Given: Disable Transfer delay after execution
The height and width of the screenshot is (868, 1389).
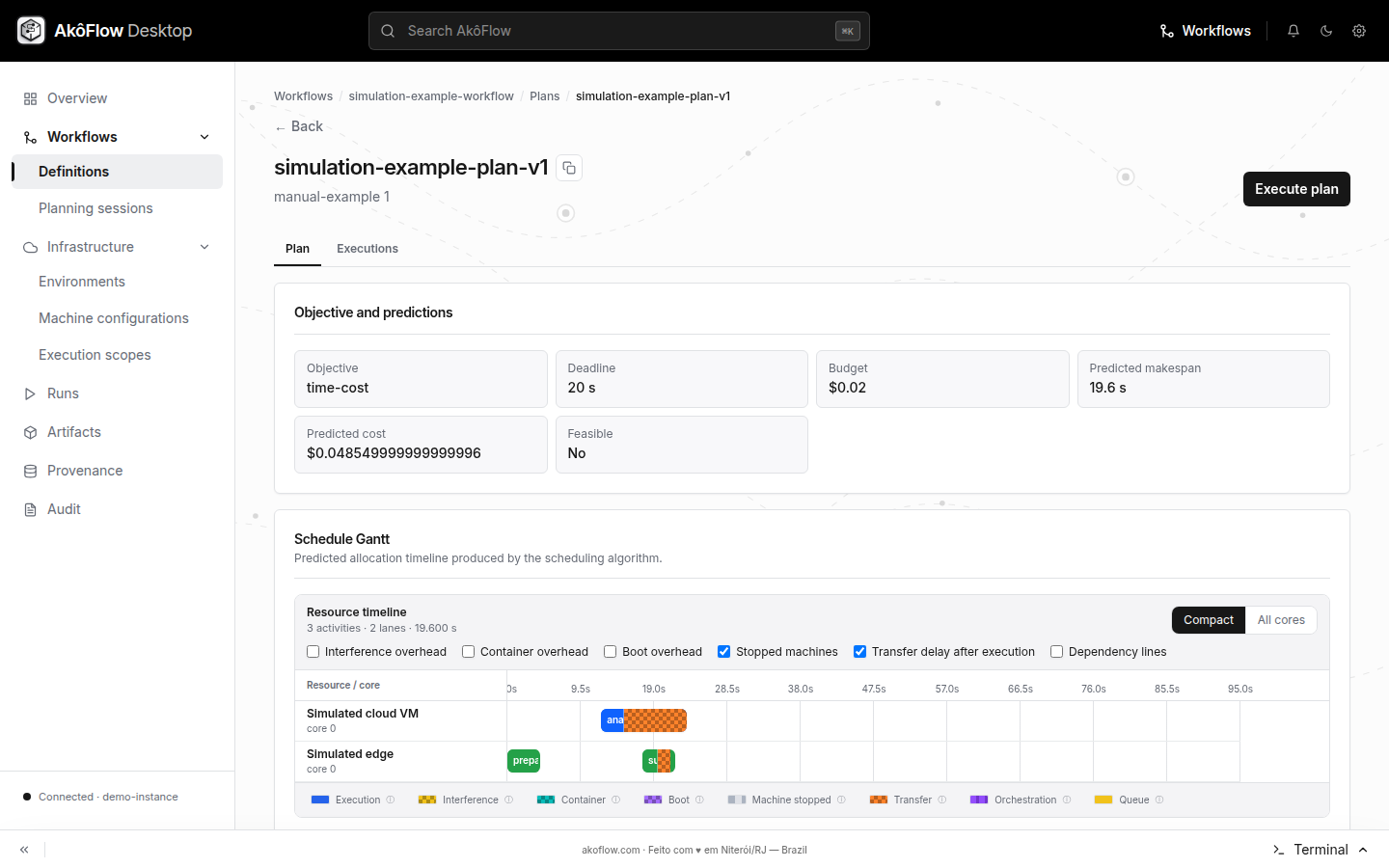Looking at the screenshot, I should tap(859, 652).
